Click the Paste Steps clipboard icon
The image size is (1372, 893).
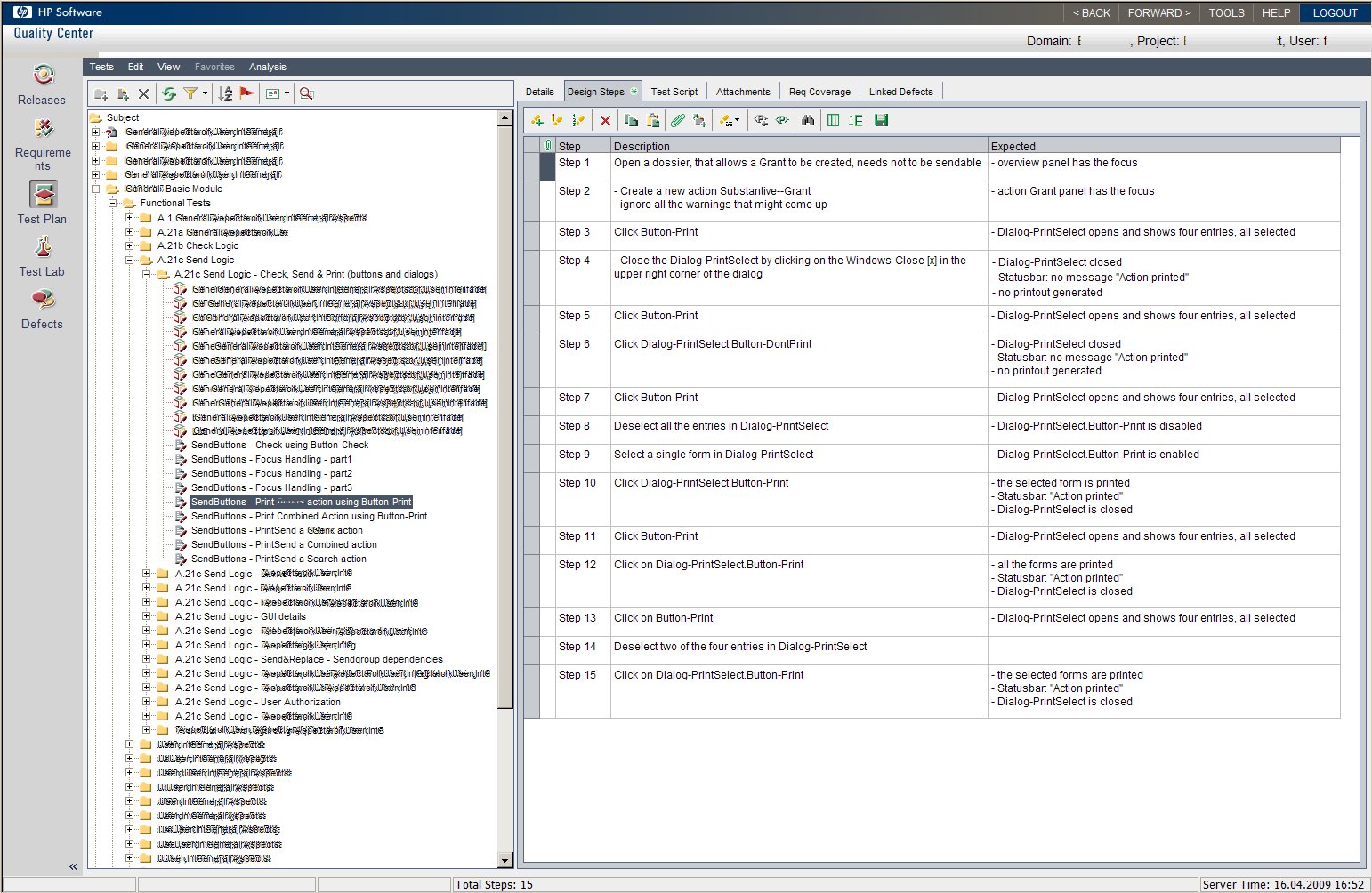[x=653, y=120]
